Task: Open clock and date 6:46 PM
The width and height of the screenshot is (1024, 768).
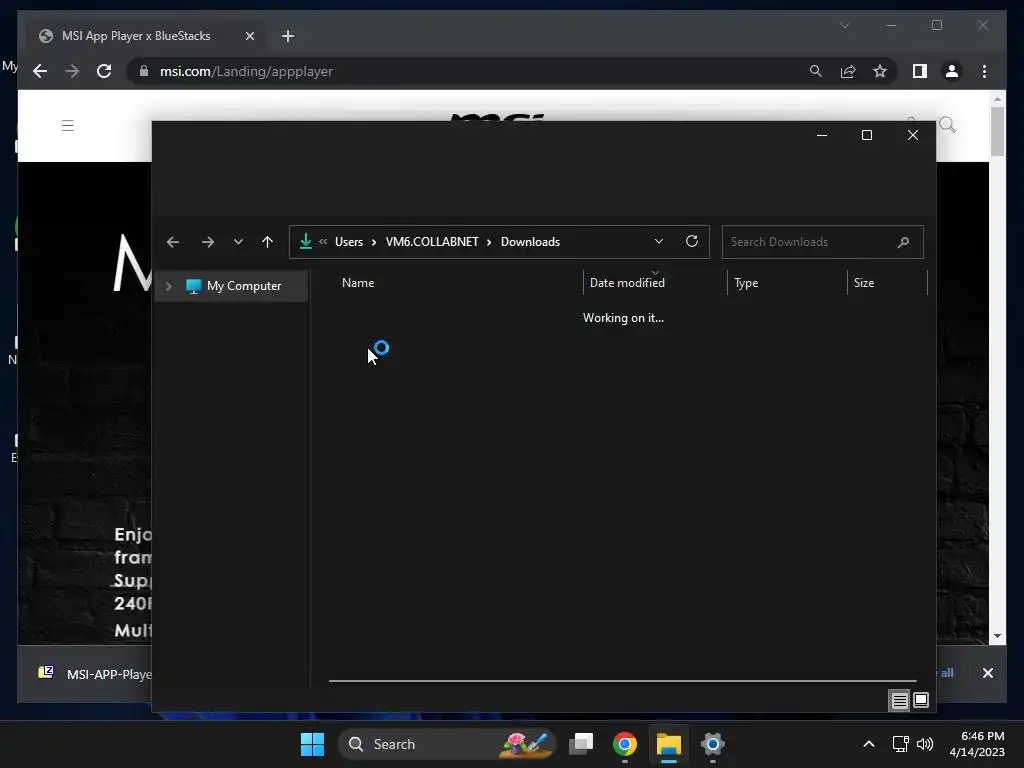Action: pos(977,744)
